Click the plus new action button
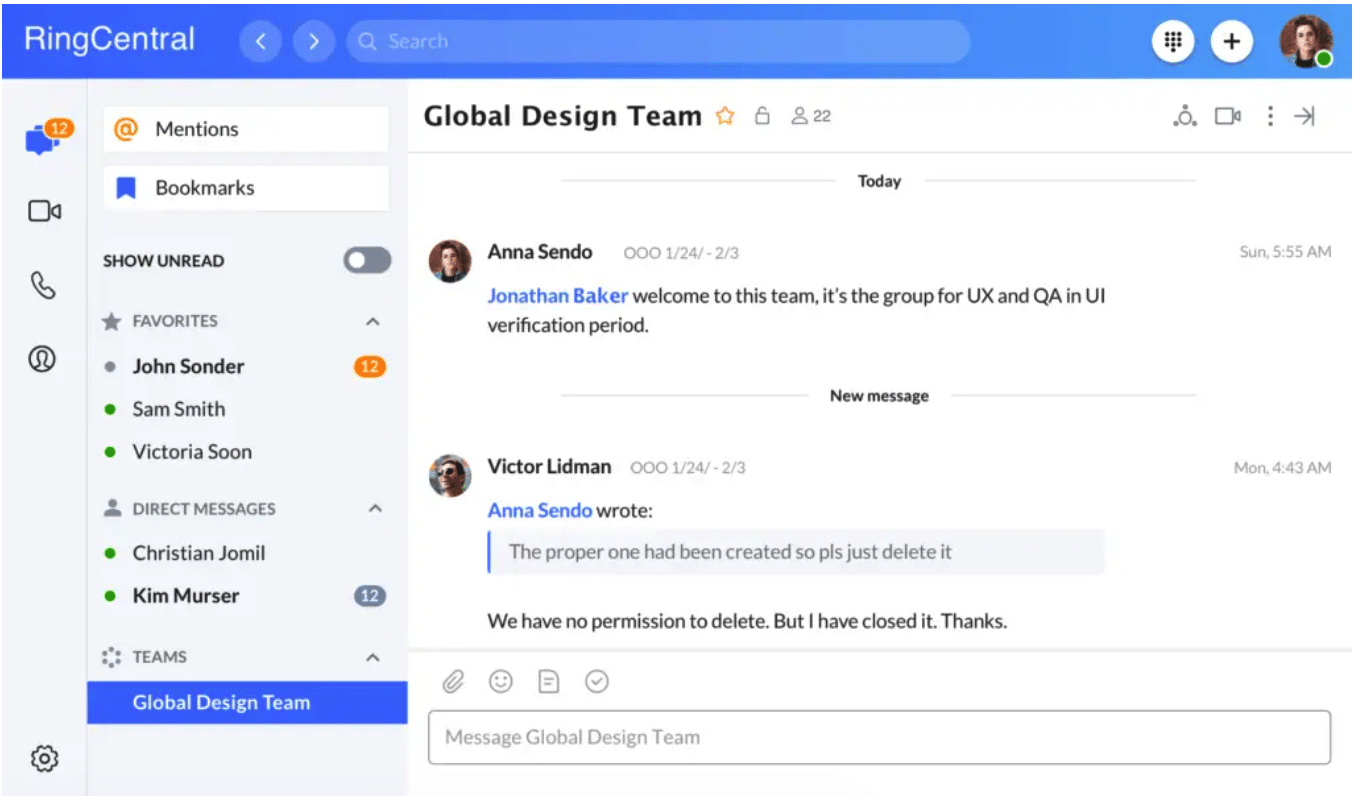1354x796 pixels. 1232,42
